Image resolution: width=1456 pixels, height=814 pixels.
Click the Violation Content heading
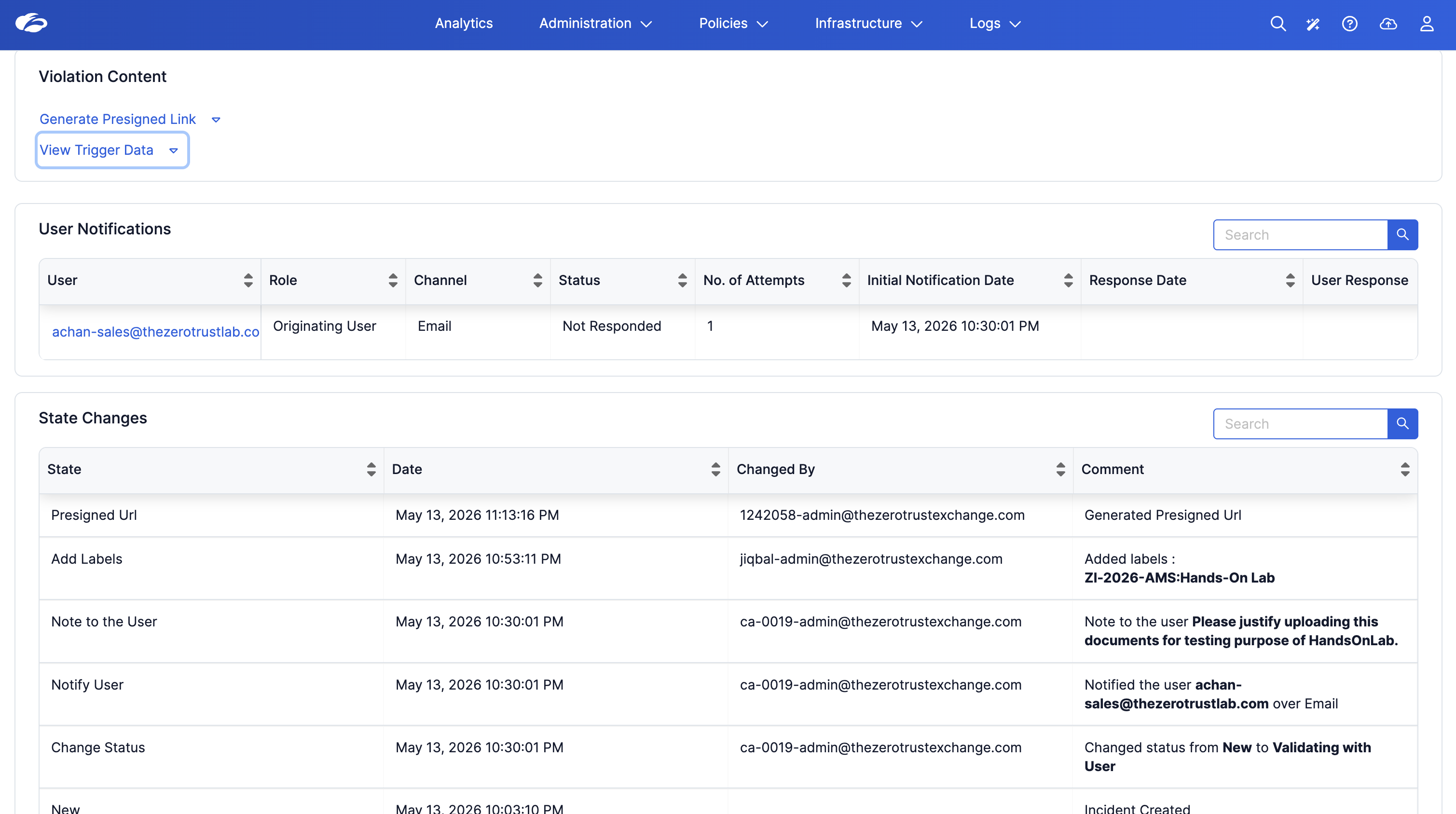[102, 76]
